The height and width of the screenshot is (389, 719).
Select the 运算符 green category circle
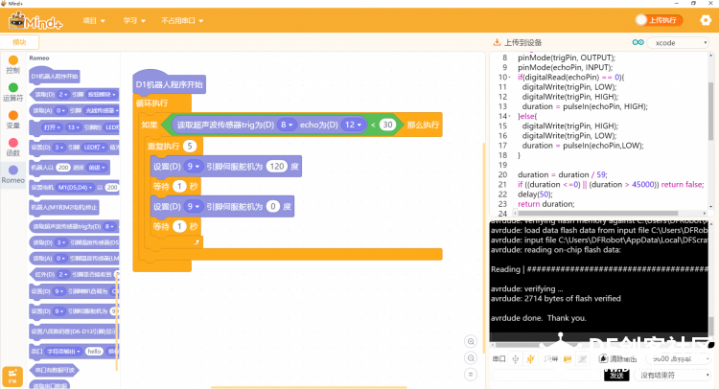[x=13, y=87]
